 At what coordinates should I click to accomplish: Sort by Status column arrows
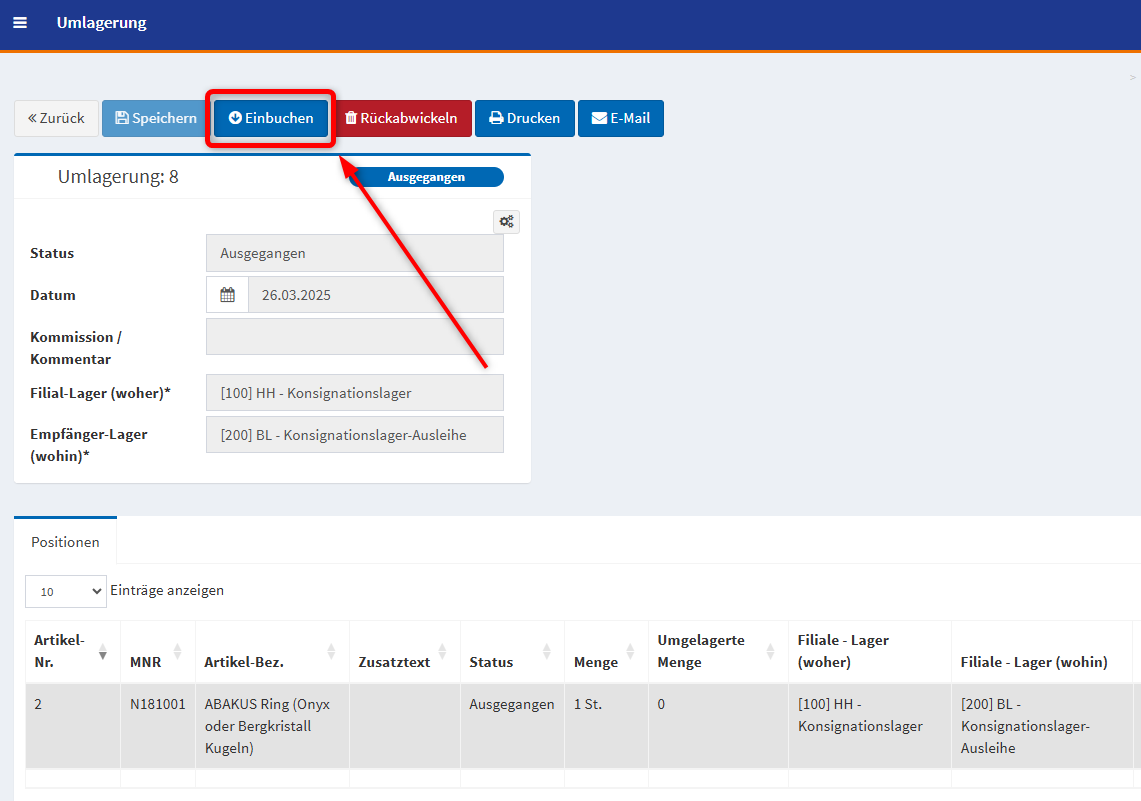[546, 652]
